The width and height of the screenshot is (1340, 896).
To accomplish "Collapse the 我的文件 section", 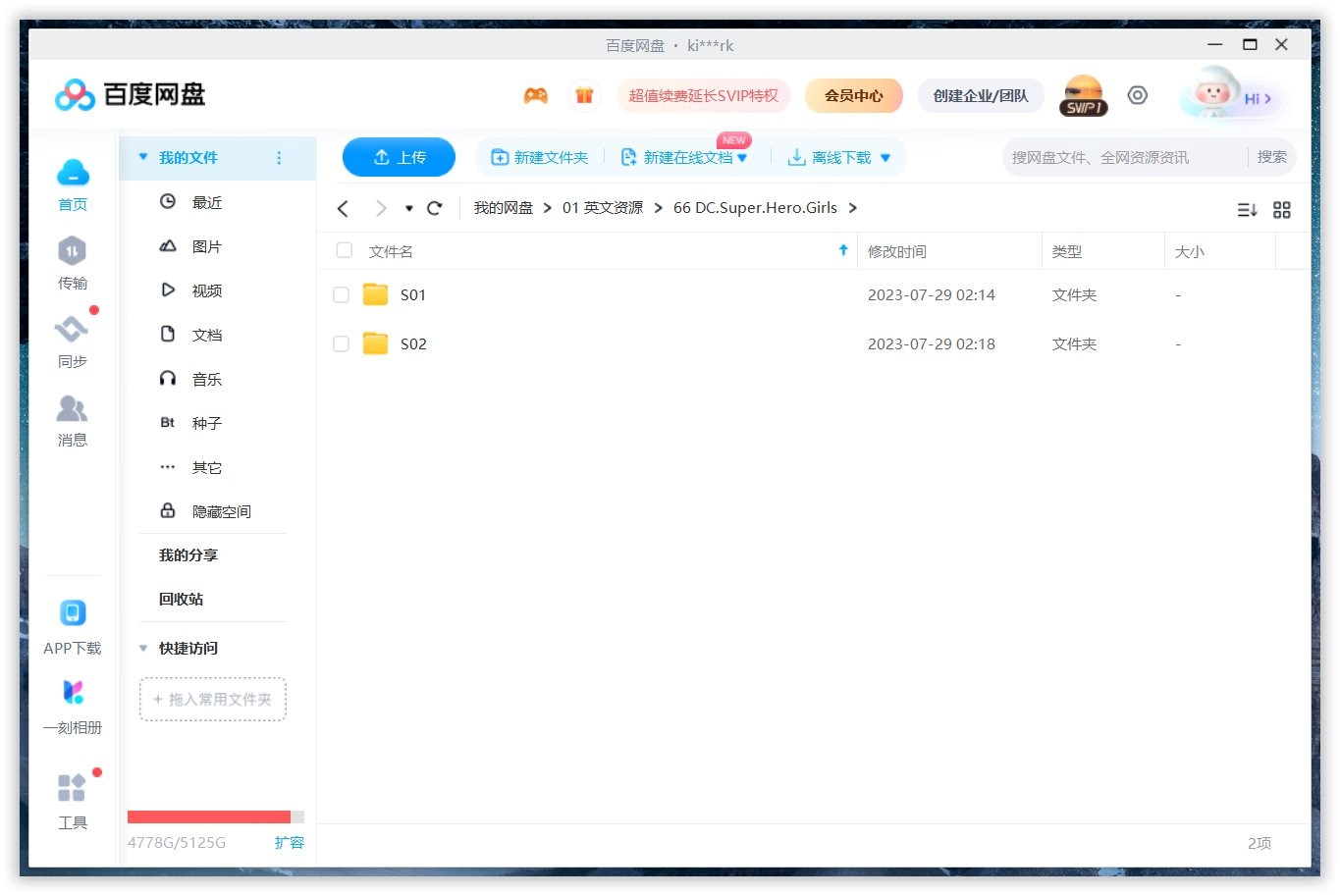I will point(141,157).
